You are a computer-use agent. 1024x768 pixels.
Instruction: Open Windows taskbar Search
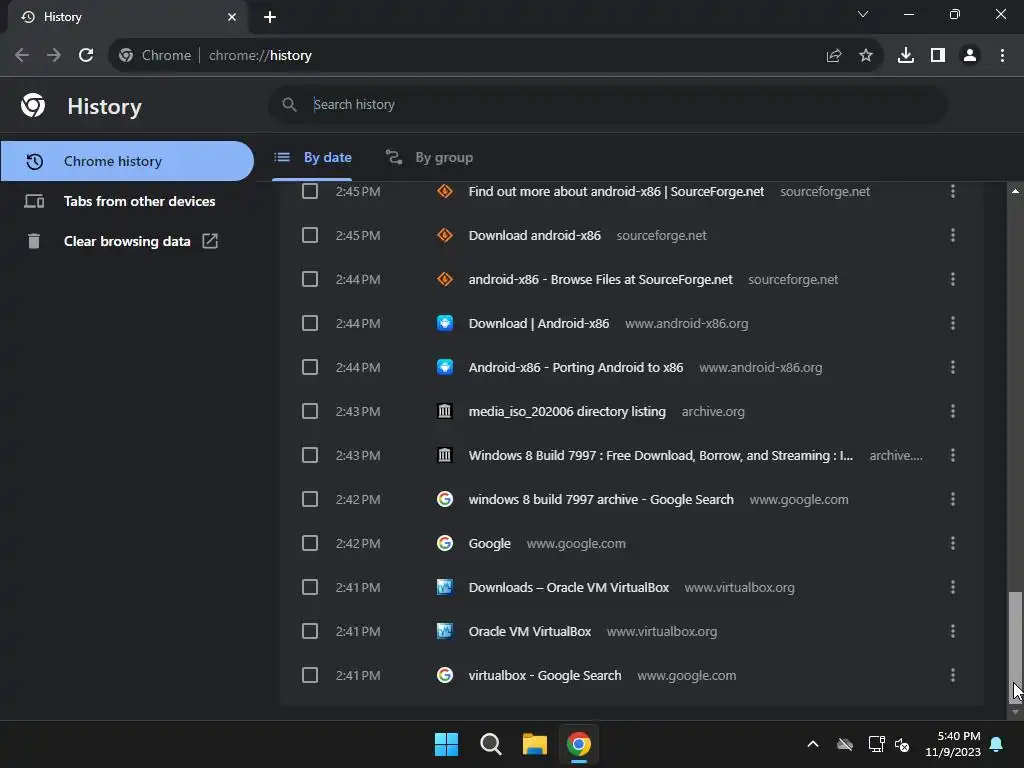click(490, 744)
